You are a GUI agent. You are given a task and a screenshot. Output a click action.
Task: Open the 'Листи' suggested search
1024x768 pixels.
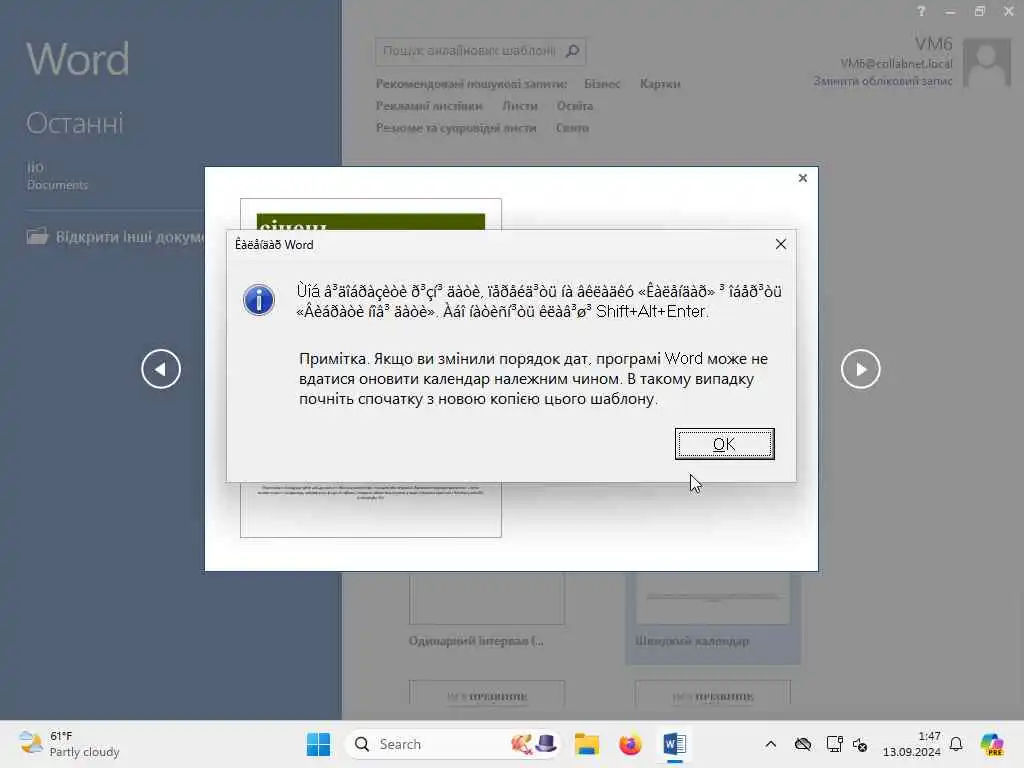point(520,106)
